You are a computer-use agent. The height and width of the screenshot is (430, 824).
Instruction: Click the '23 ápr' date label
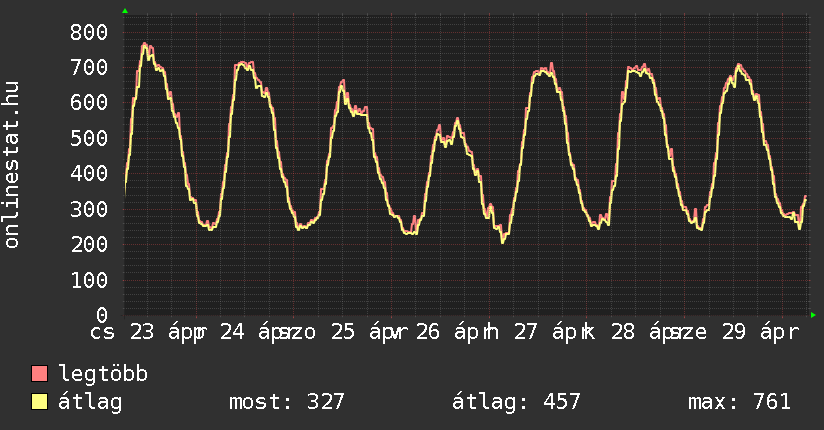[166, 332]
